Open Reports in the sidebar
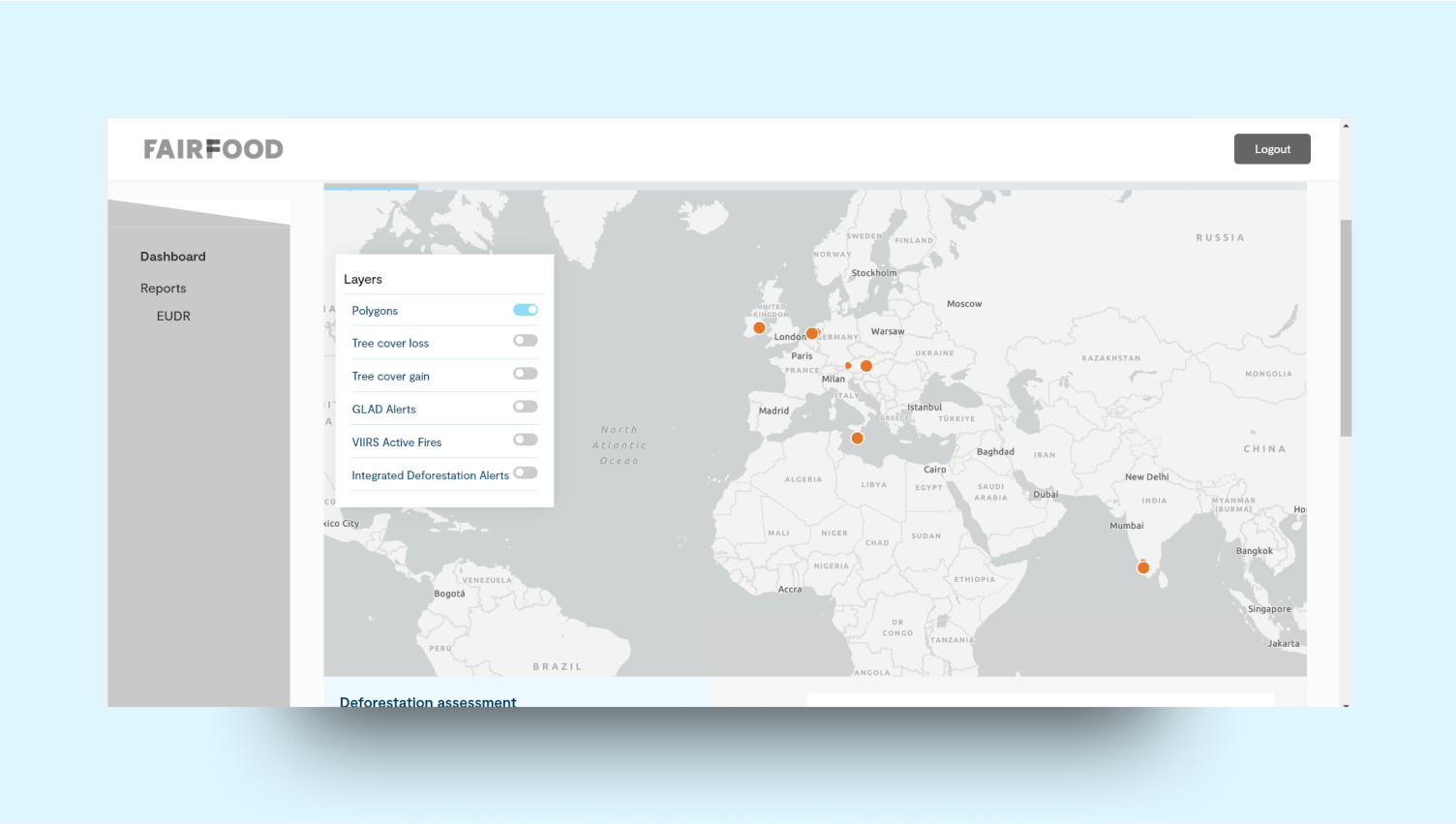 point(163,289)
